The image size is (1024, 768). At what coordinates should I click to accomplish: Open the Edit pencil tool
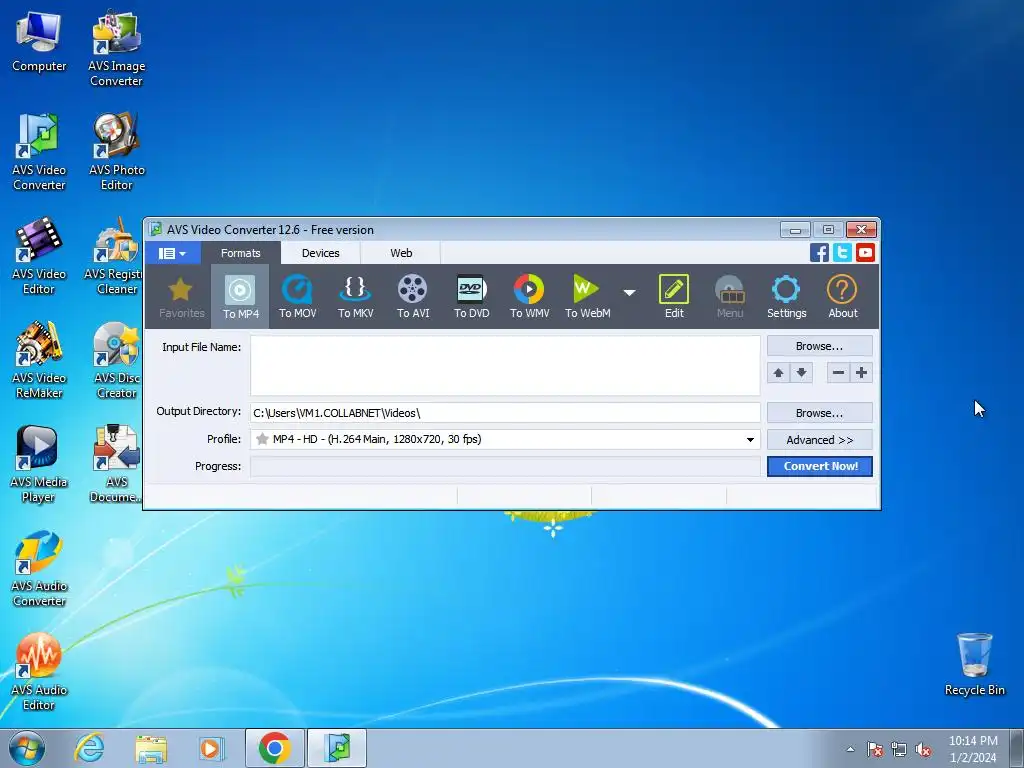click(x=674, y=296)
